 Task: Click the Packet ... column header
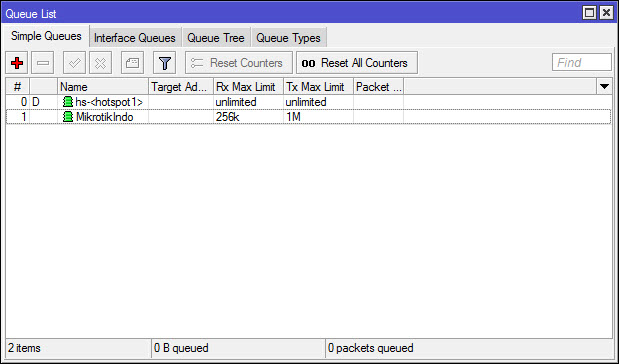pos(379,86)
